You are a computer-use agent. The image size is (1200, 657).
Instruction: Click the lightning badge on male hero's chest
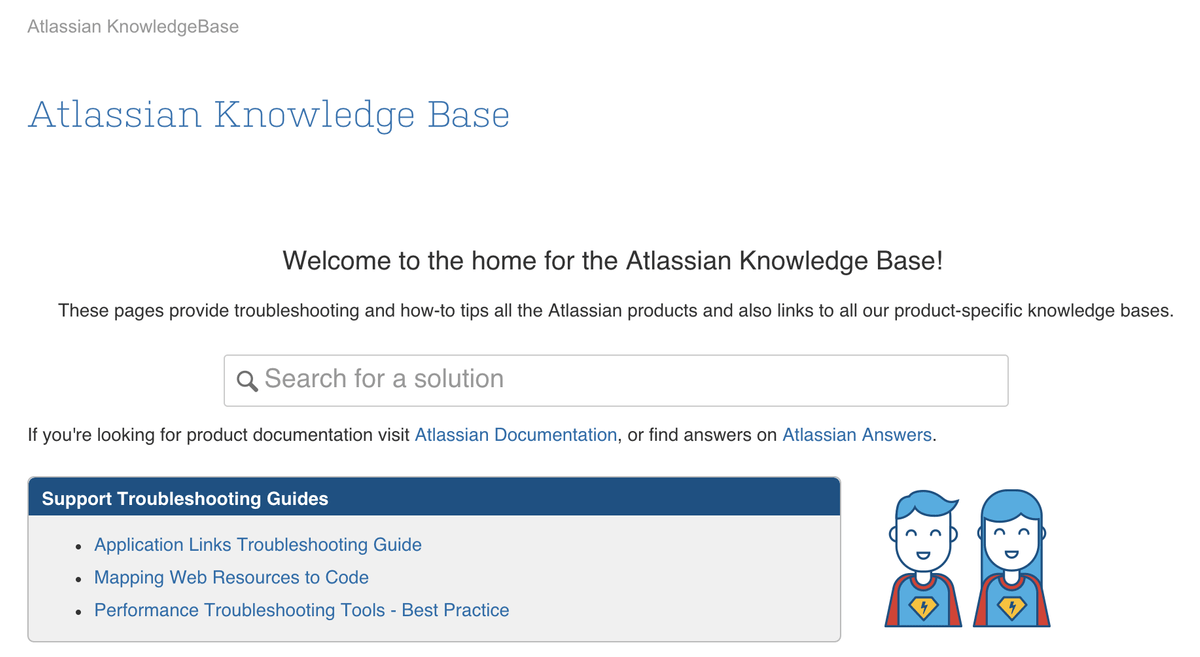point(922,607)
